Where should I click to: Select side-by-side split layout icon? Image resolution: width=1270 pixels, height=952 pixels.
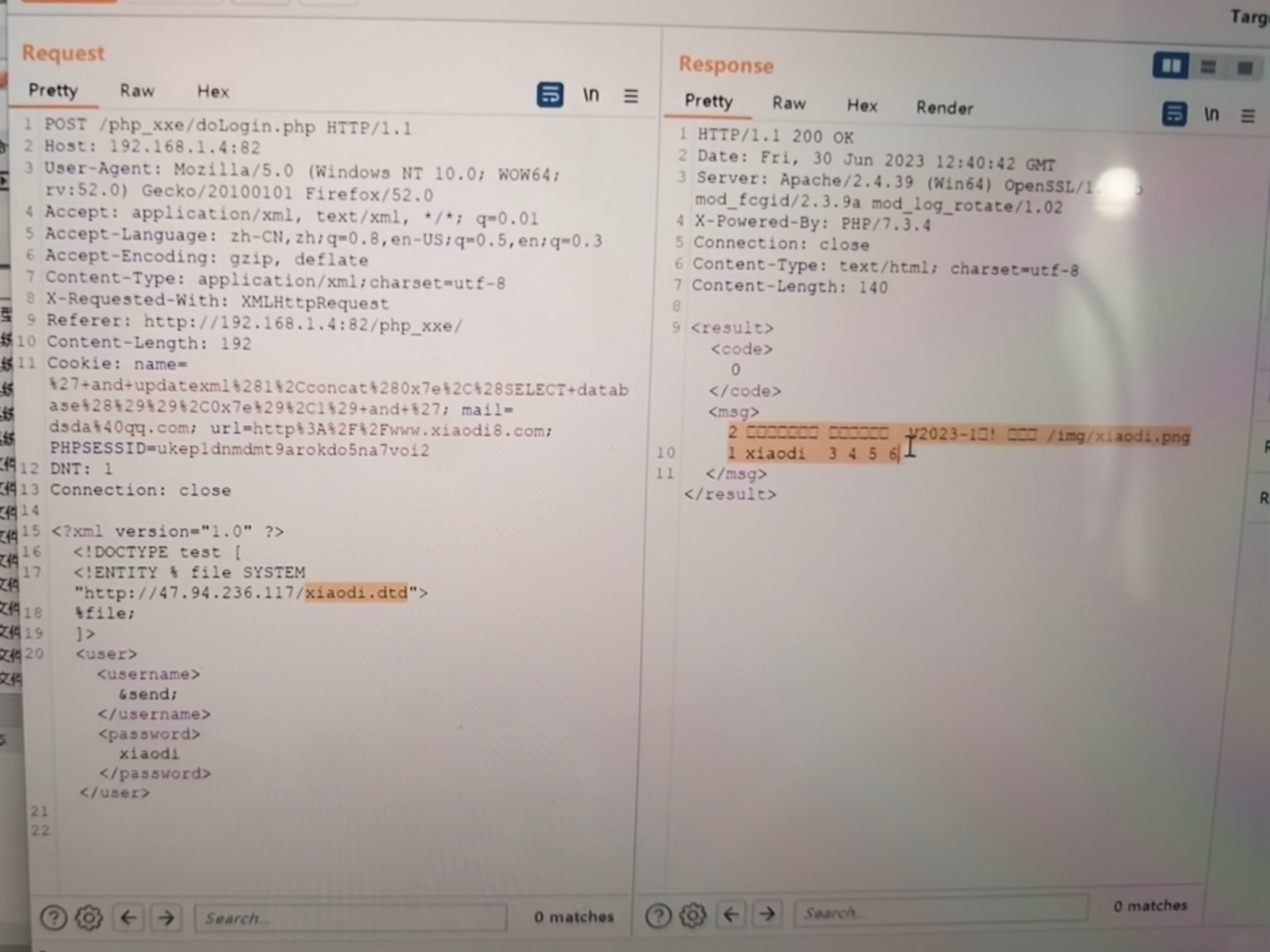click(x=1170, y=65)
